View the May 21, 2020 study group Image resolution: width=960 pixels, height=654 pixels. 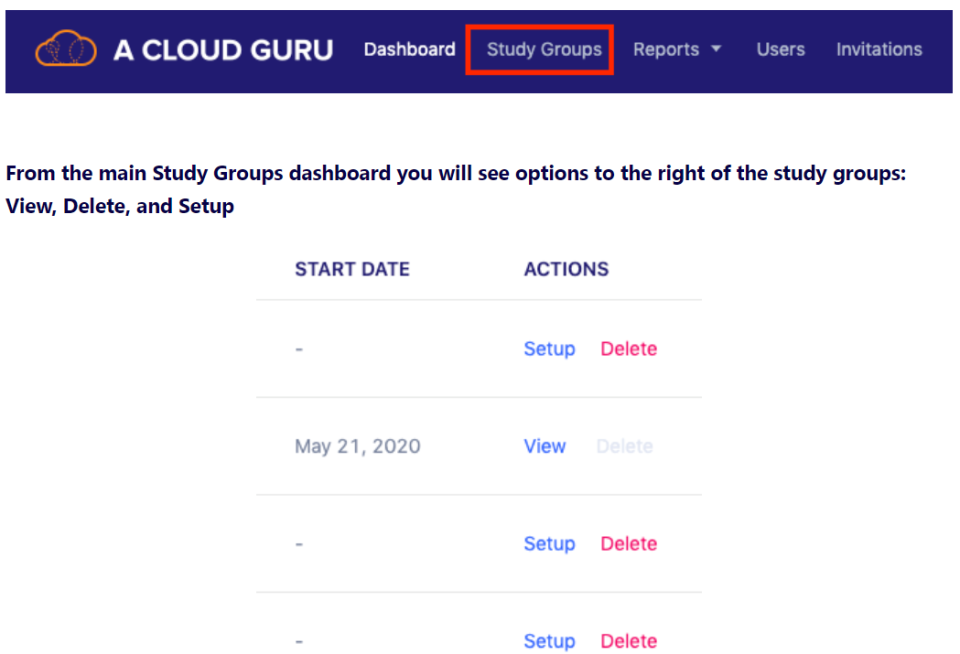[544, 446]
